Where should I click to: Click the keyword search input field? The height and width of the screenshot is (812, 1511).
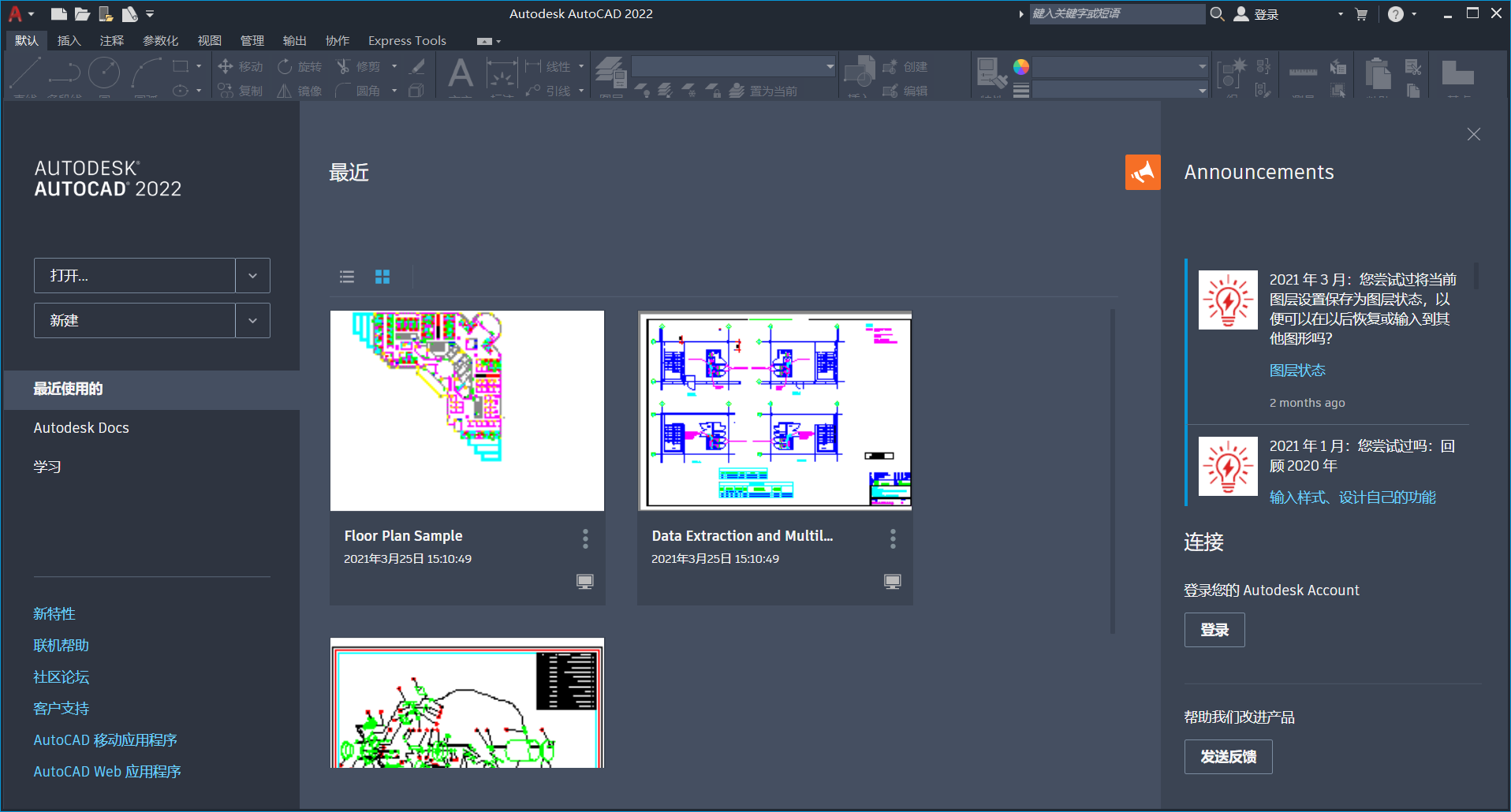(1117, 13)
